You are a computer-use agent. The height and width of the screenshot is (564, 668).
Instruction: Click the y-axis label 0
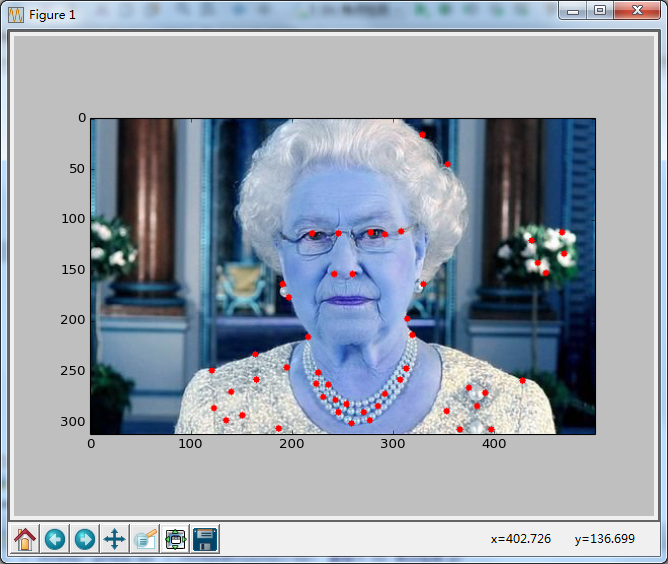pos(82,118)
